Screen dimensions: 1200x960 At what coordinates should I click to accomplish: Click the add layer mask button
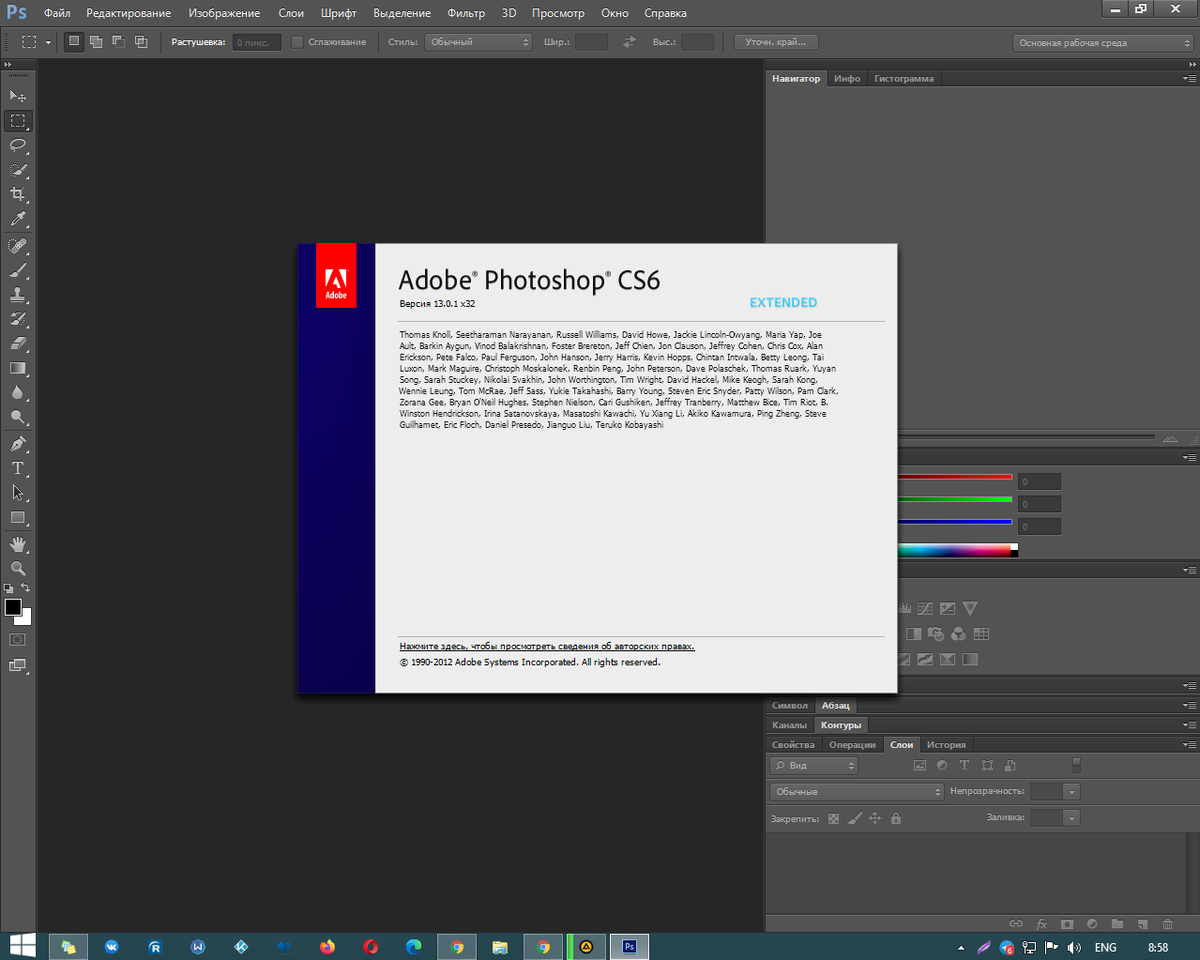[x=1067, y=924]
